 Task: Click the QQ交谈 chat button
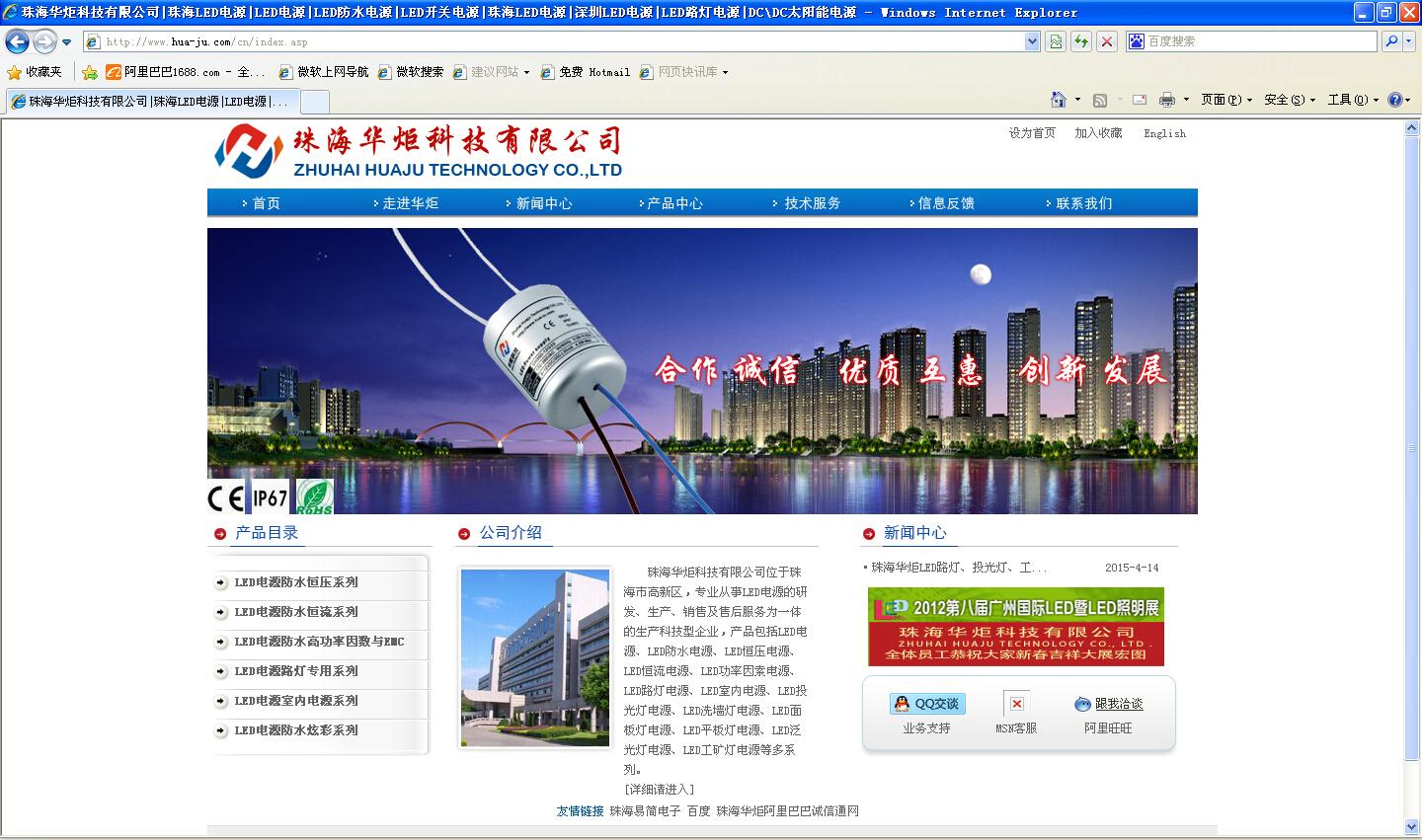pos(927,704)
